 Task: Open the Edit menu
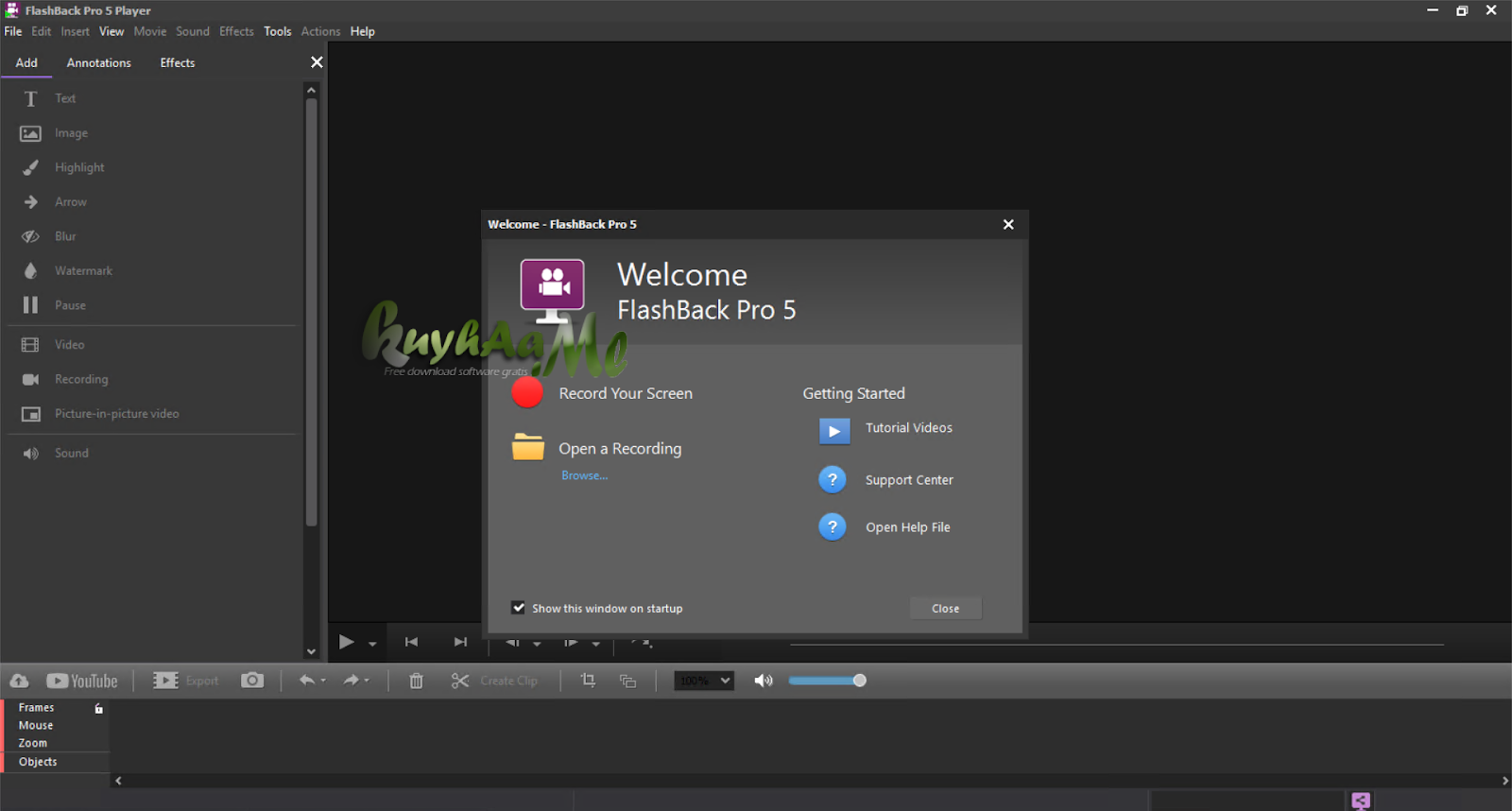pos(42,31)
